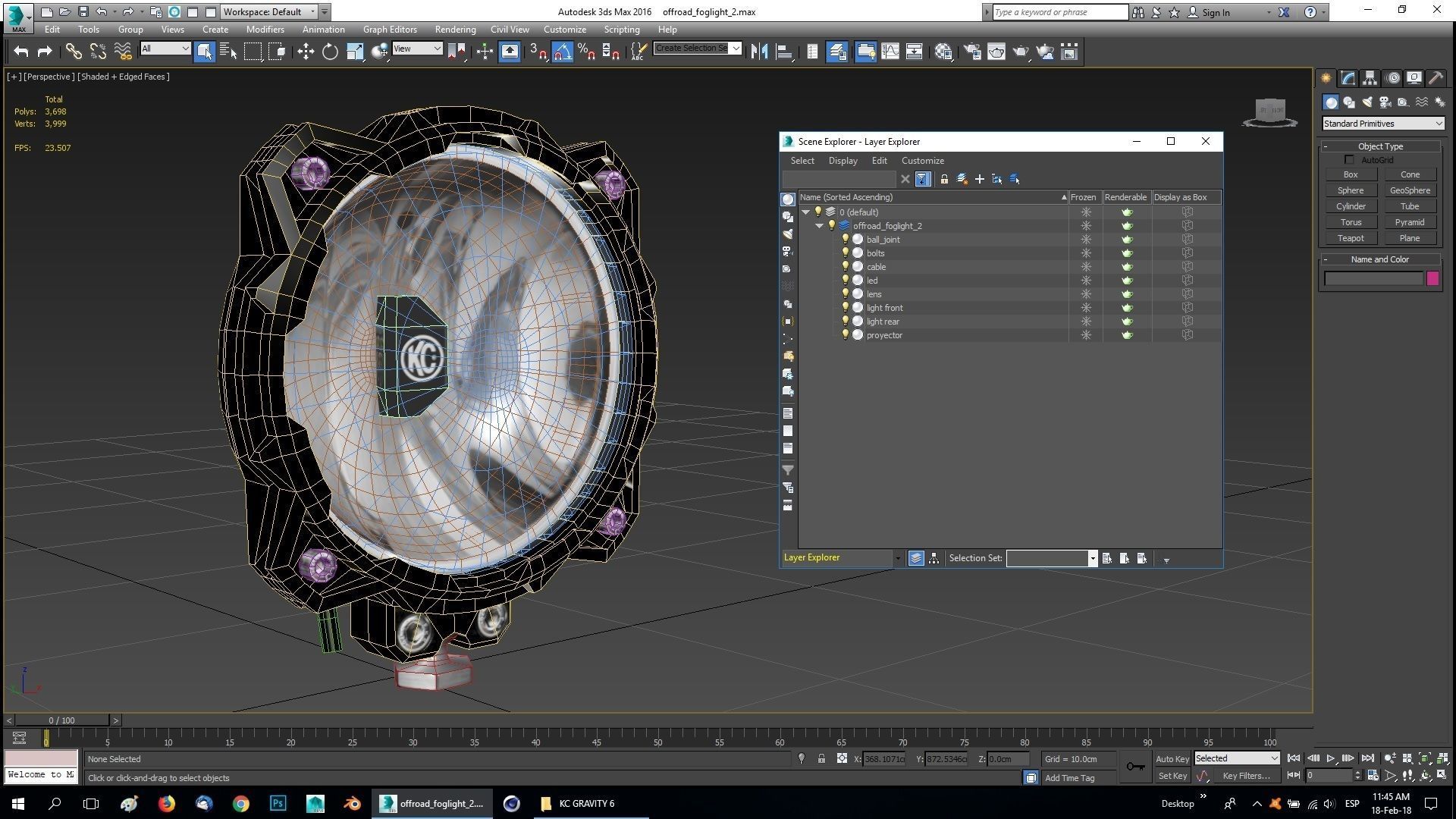
Task: Activate the Angle Snap toggle icon
Action: [x=562, y=52]
